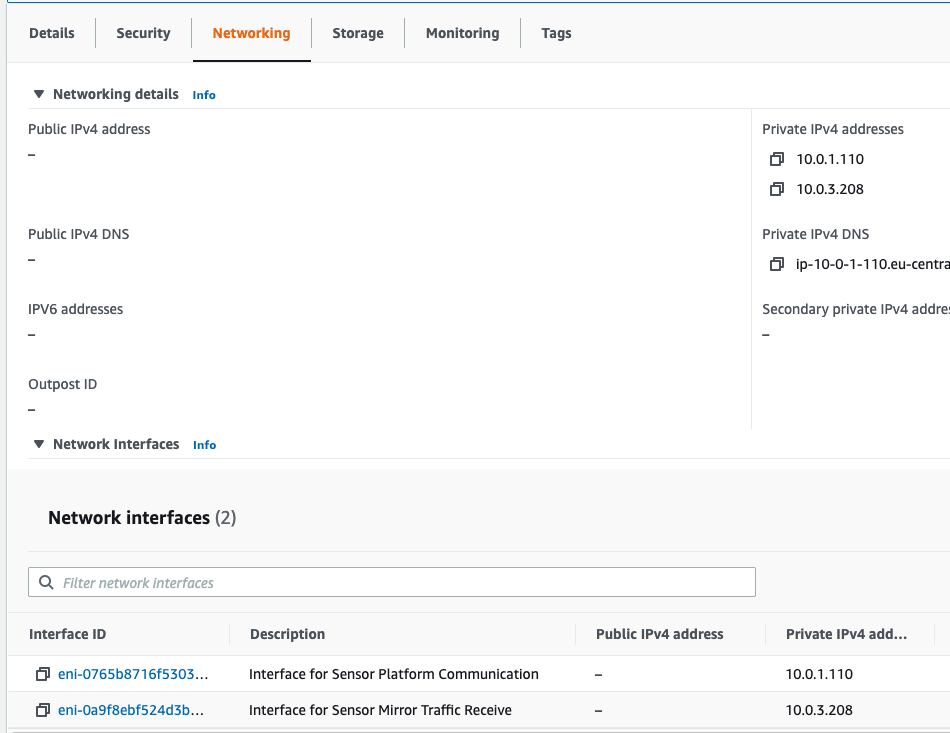Screen dimensions: 950x733
Task: Switch to the Tags tab
Action: 556,33
